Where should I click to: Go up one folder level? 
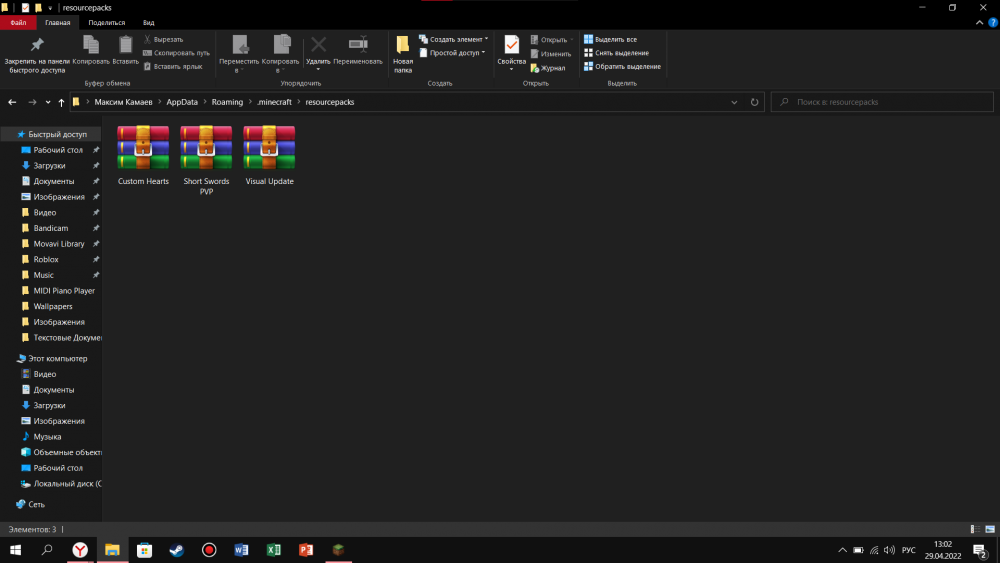pos(61,102)
